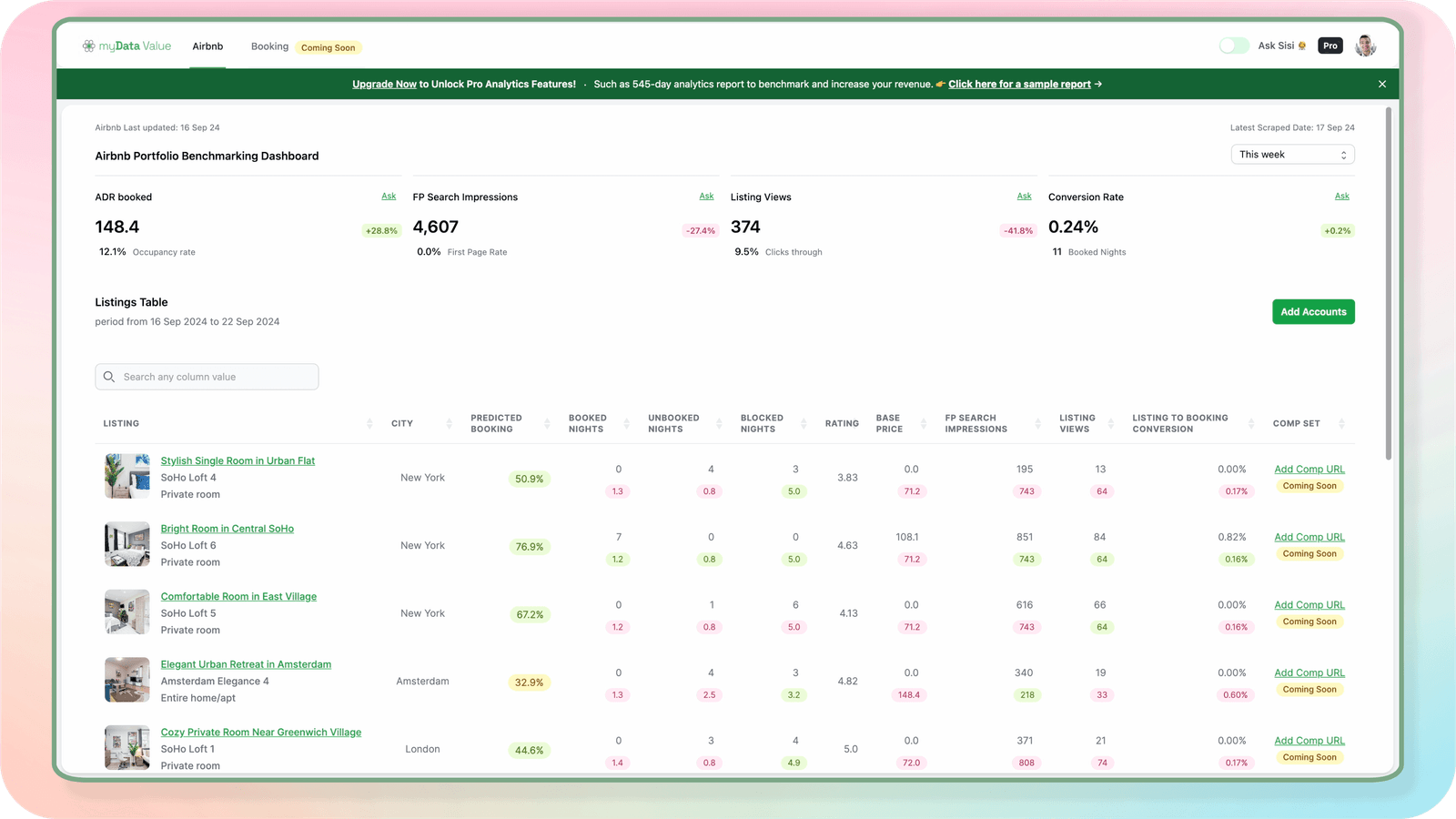Focus the Search any column value field
1456x819 pixels.
(x=207, y=377)
